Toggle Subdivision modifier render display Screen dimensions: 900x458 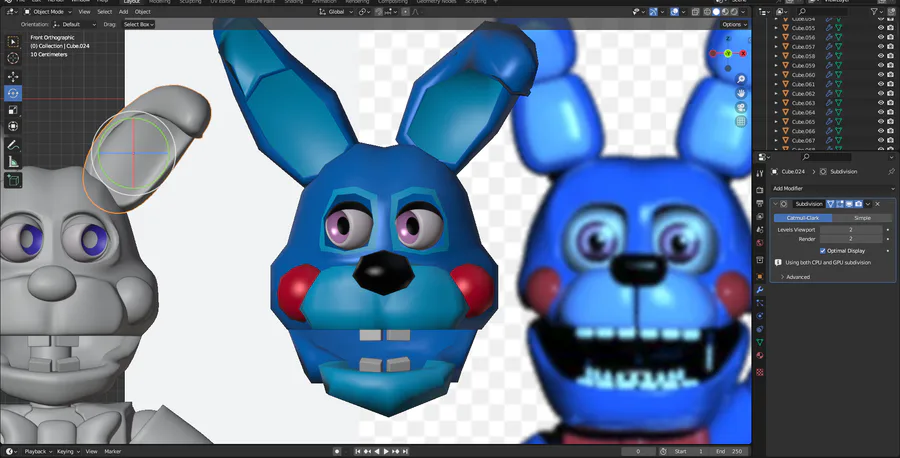coord(859,204)
